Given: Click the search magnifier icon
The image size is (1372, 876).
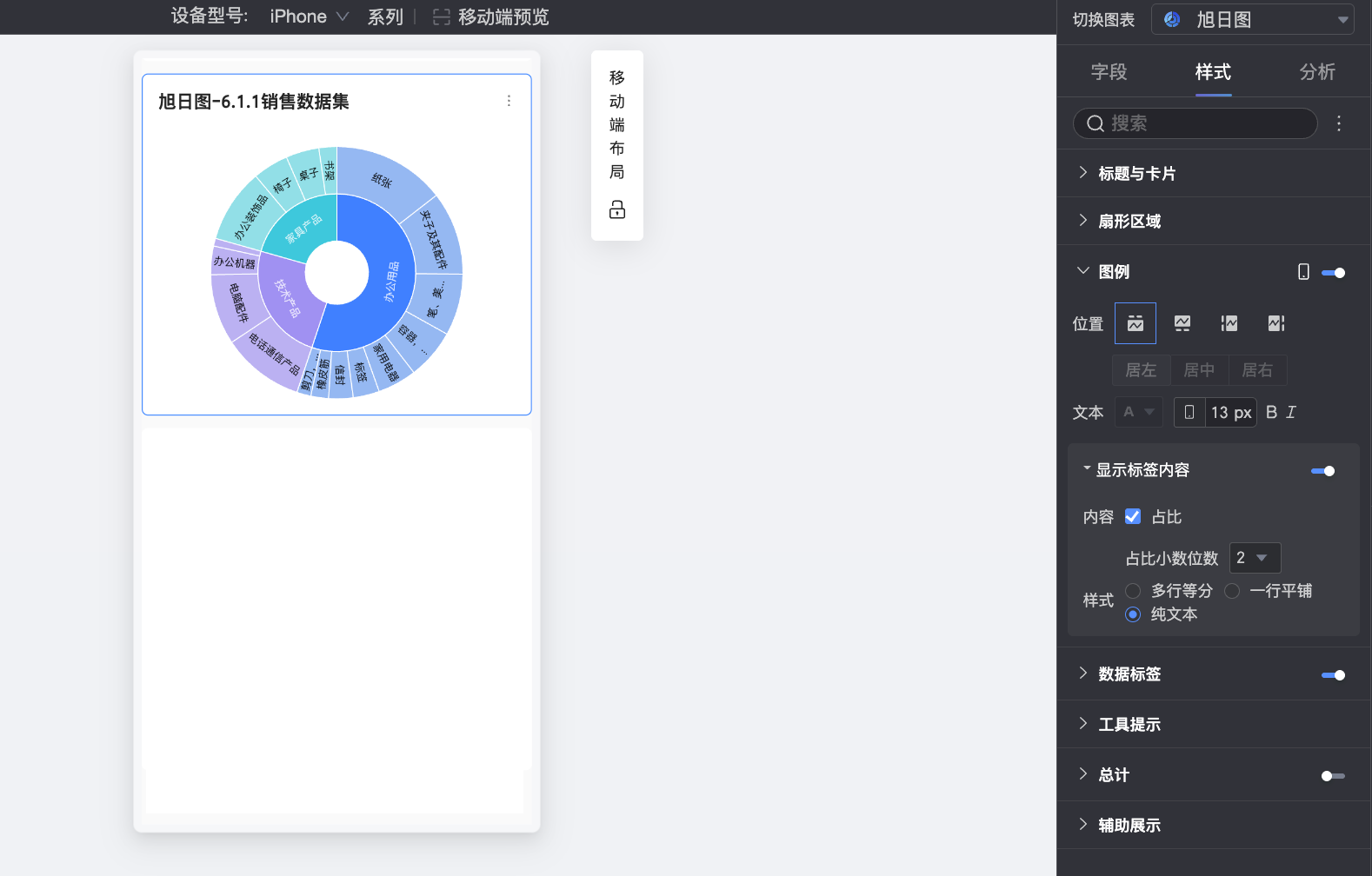Looking at the screenshot, I should tap(1096, 123).
